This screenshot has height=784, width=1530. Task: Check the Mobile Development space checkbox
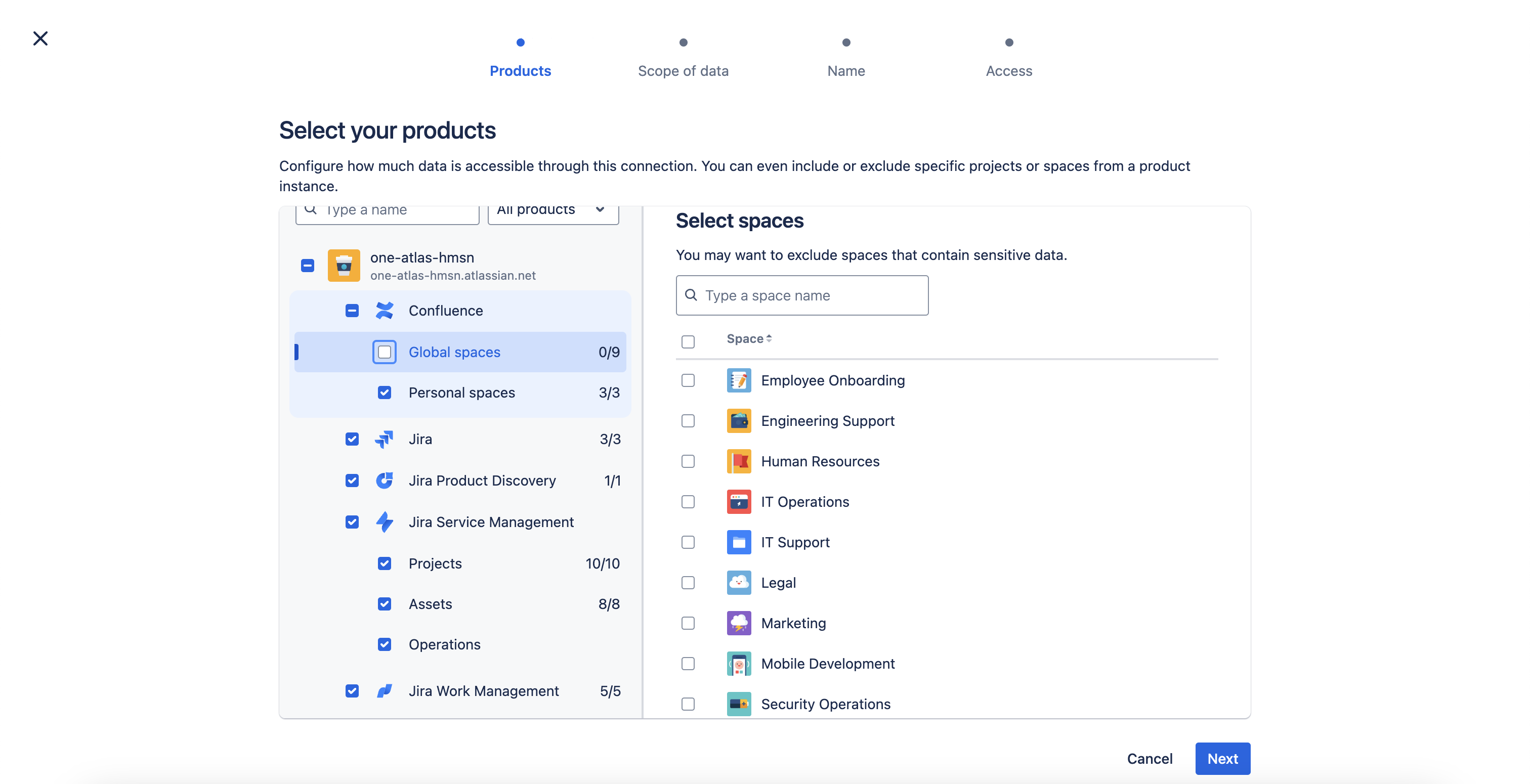(688, 664)
